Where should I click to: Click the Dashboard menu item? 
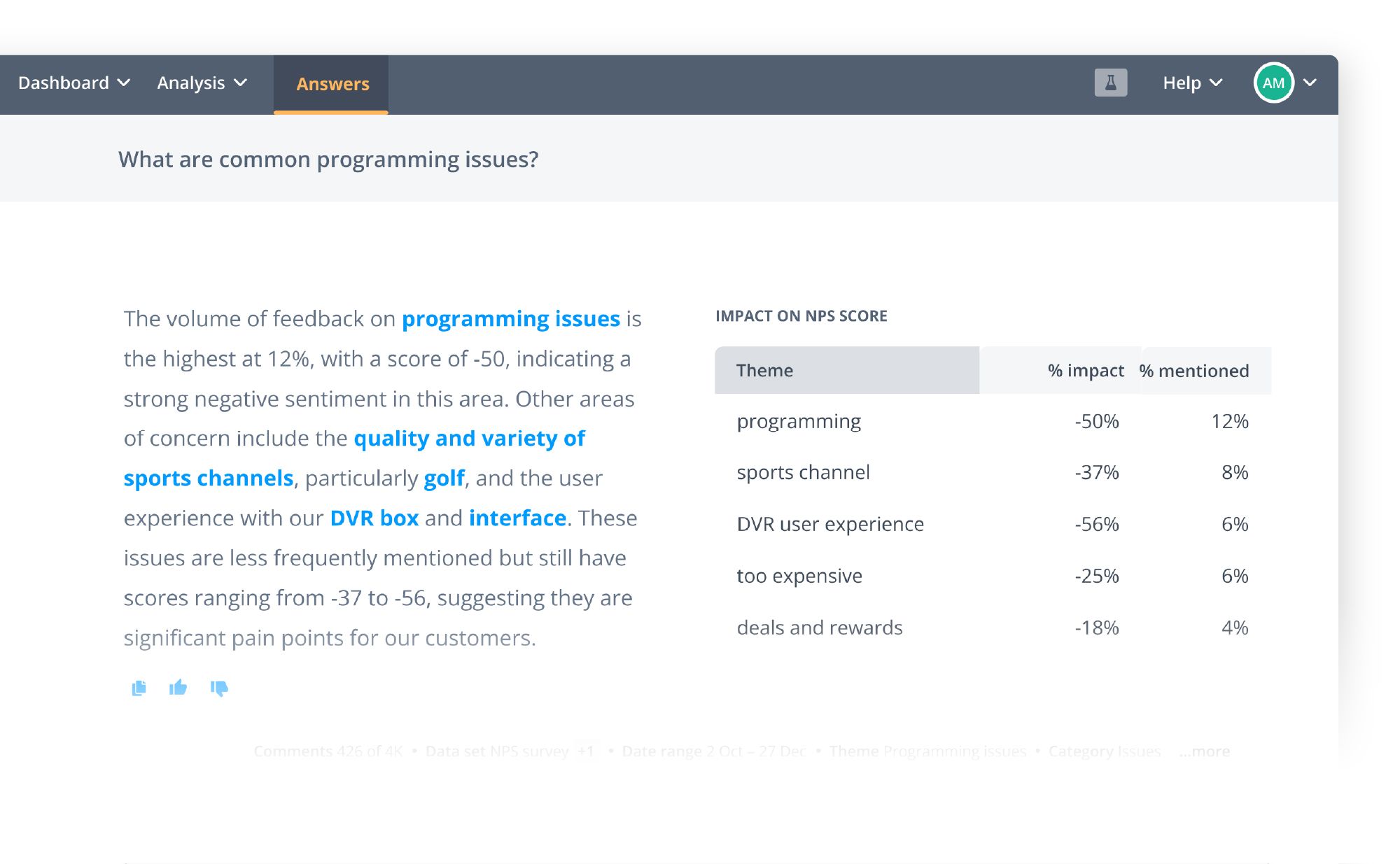click(x=74, y=82)
